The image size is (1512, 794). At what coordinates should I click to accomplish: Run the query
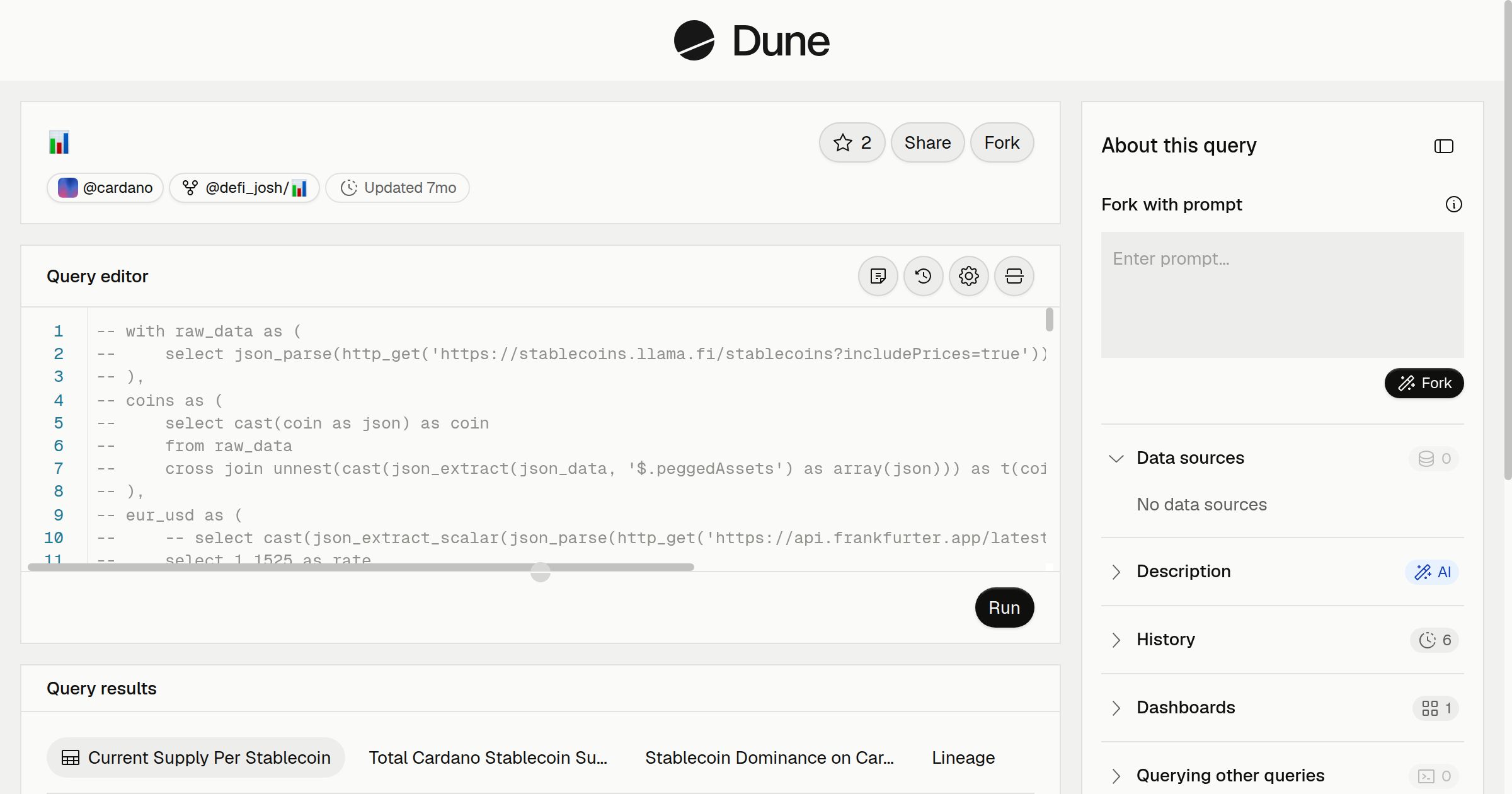click(x=1004, y=607)
